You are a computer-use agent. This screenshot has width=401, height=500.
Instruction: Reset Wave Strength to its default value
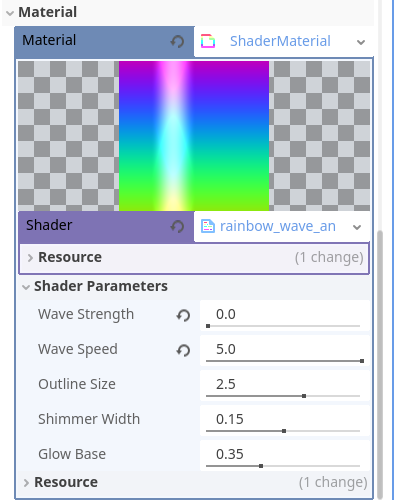(183, 315)
